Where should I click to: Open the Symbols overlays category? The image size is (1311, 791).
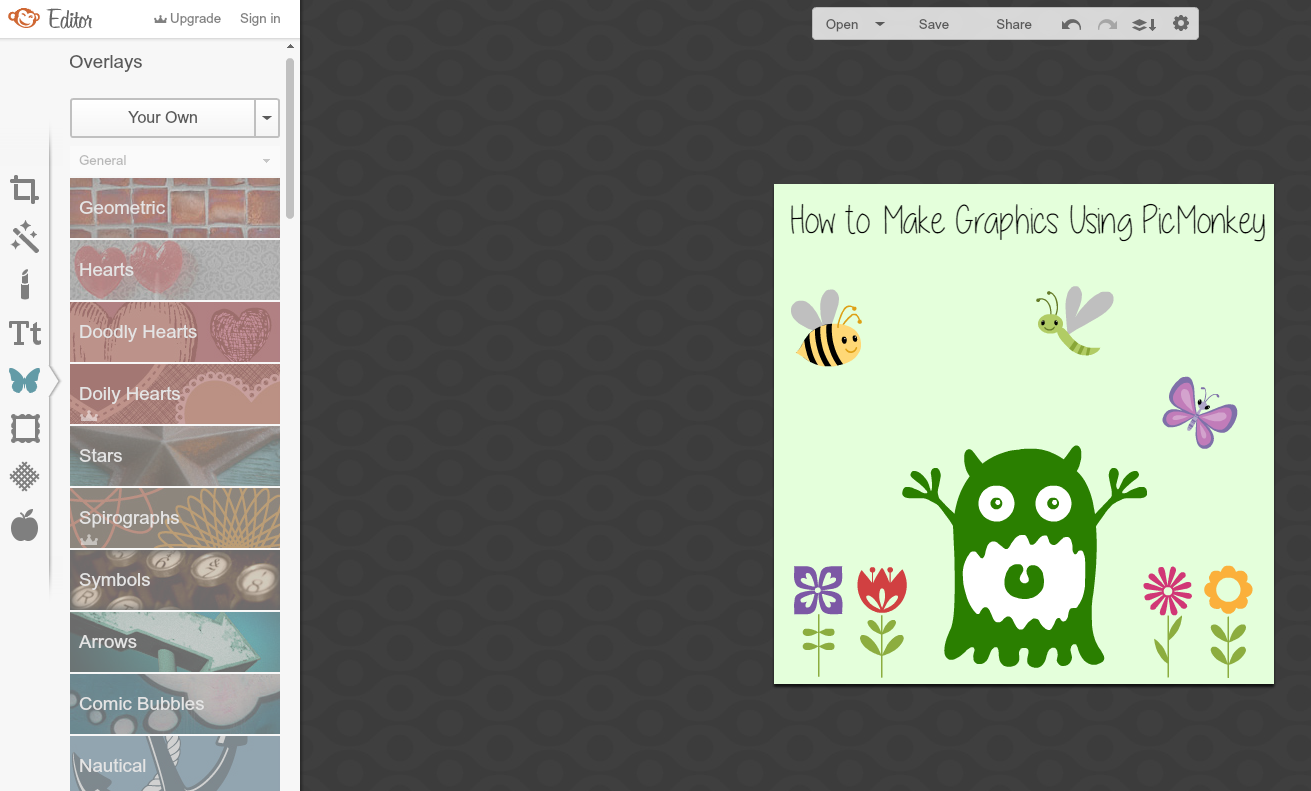[x=175, y=580]
